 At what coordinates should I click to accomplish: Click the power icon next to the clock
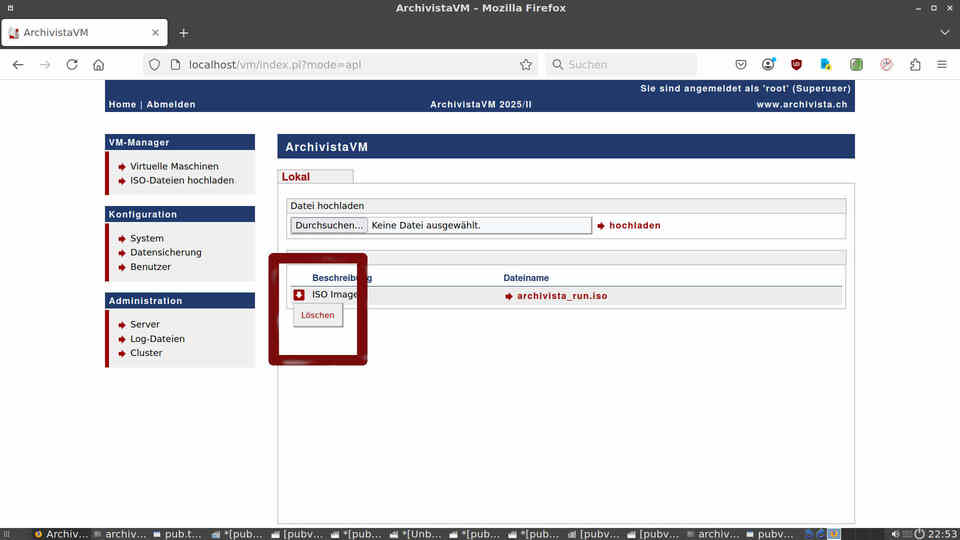919,534
